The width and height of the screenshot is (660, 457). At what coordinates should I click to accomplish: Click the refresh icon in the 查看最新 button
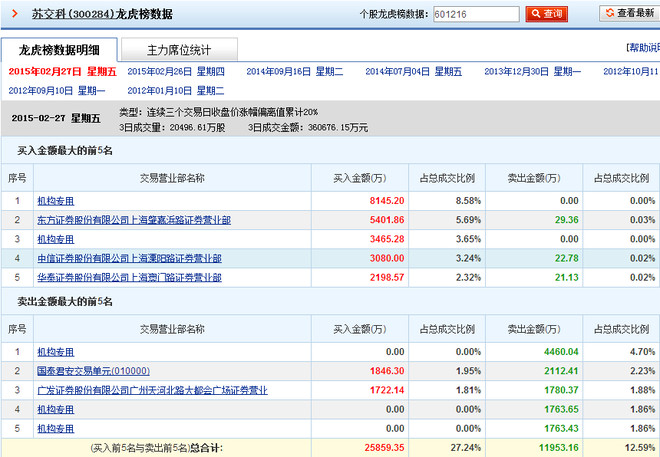click(x=610, y=13)
